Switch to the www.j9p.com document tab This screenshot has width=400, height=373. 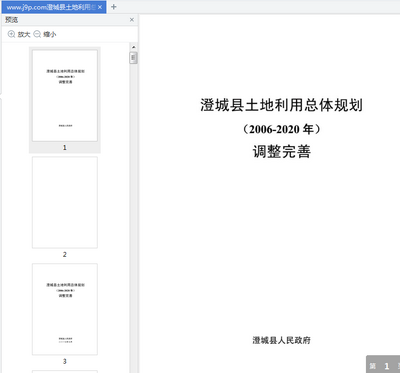point(54,7)
